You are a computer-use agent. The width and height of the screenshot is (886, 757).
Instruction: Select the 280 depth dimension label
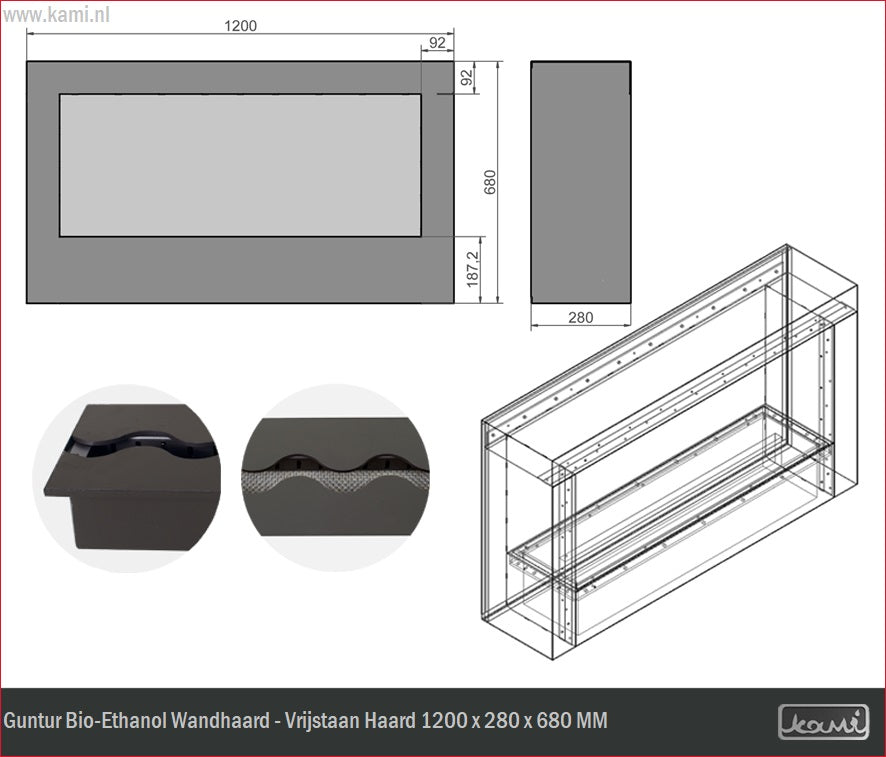point(580,318)
